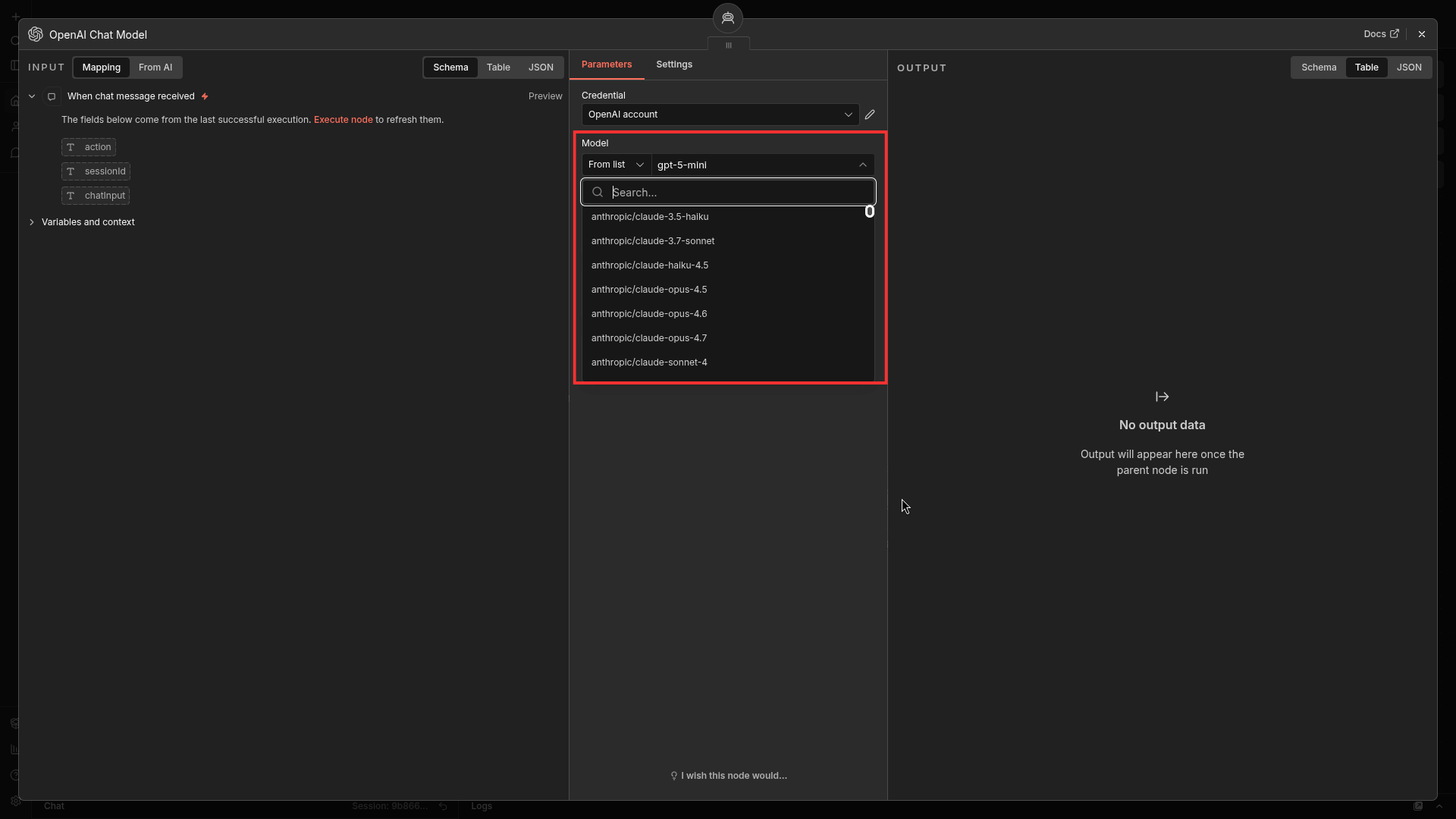Screen dimensions: 1456x819
Task: Reset chat session with refresh icon
Action: click(443, 806)
